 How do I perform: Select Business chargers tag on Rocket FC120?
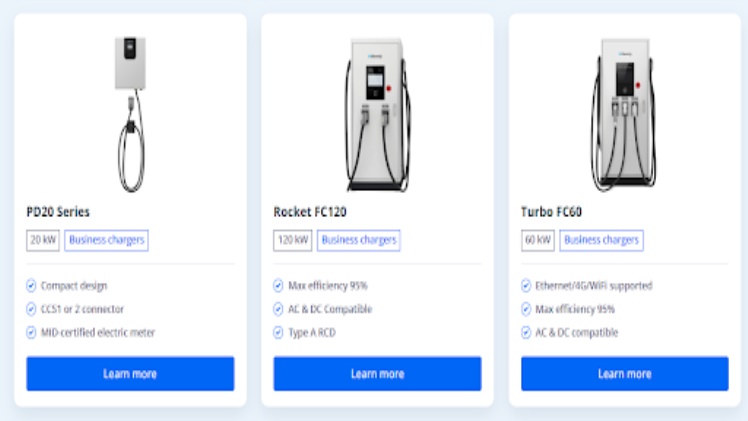click(x=359, y=240)
